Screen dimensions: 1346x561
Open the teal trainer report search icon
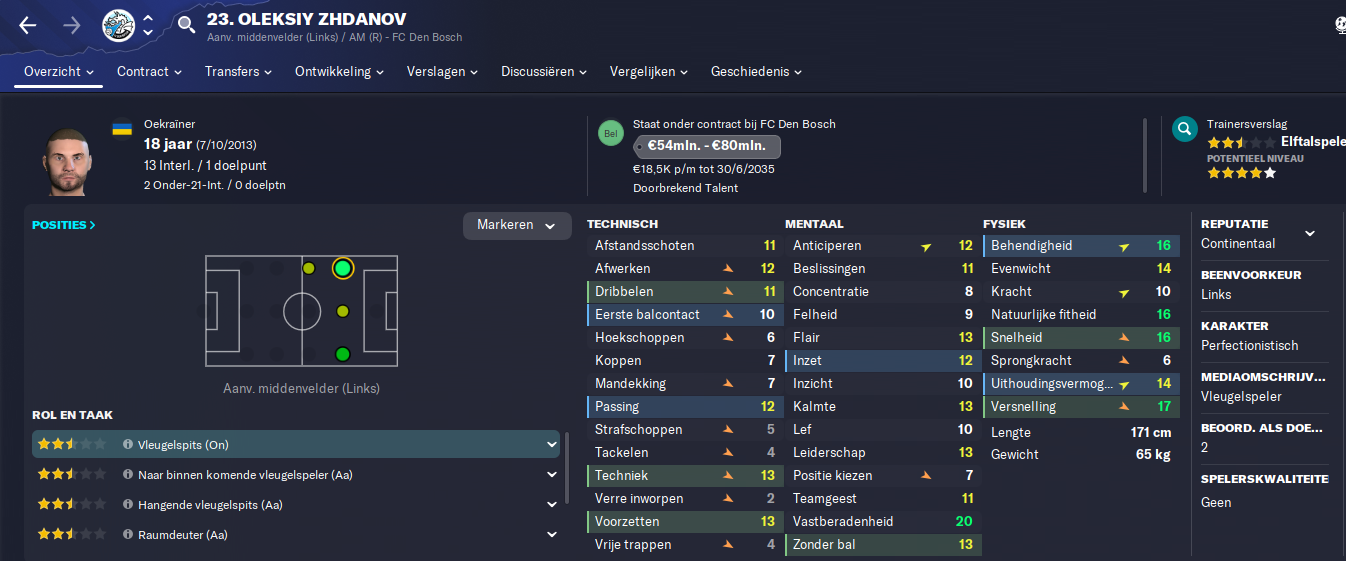[x=1185, y=128]
